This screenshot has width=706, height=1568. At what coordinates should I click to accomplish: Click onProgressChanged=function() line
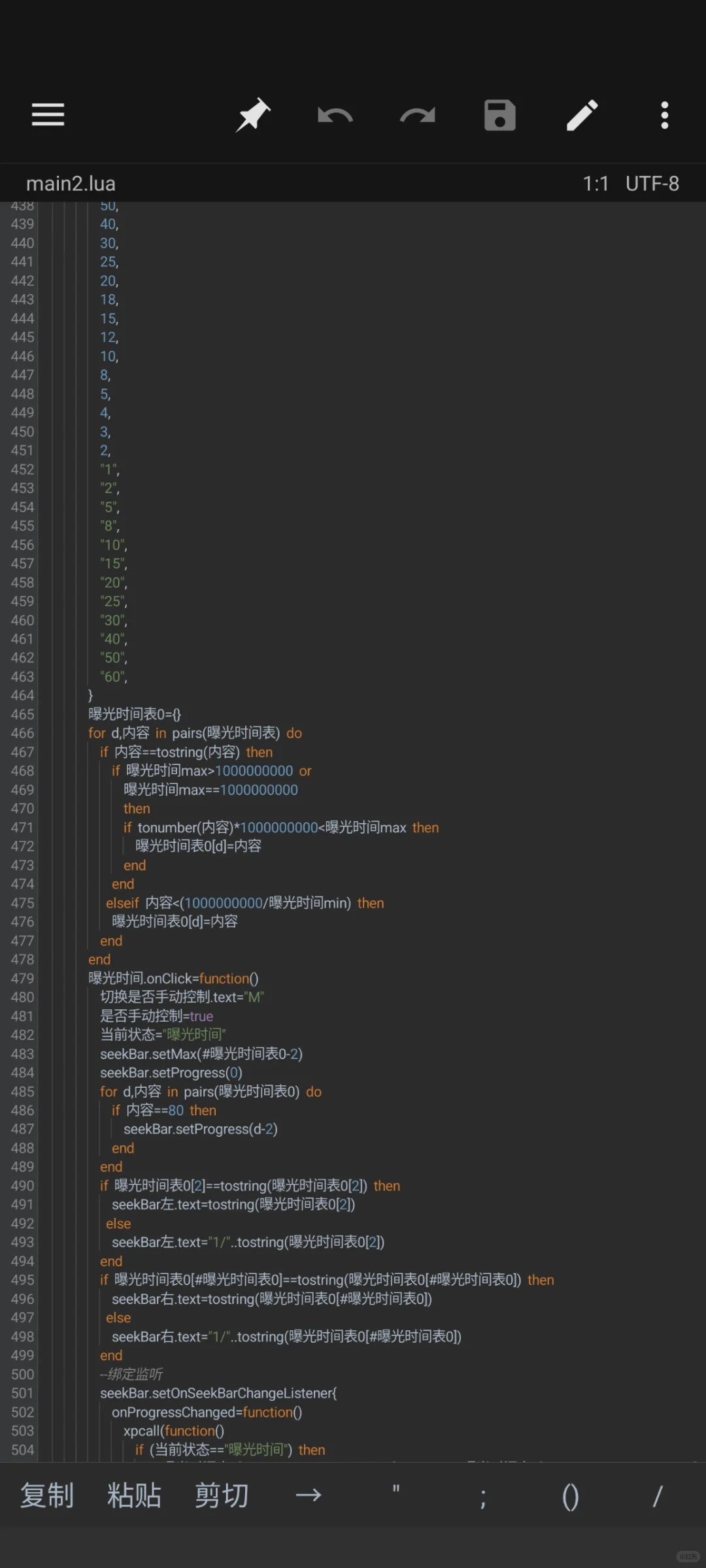pyautogui.click(x=207, y=1412)
